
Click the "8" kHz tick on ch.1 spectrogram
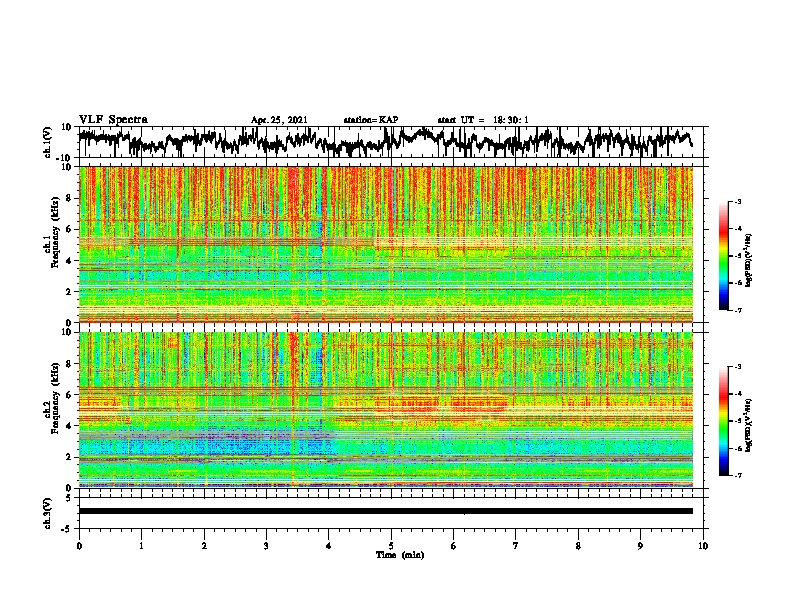70,198
